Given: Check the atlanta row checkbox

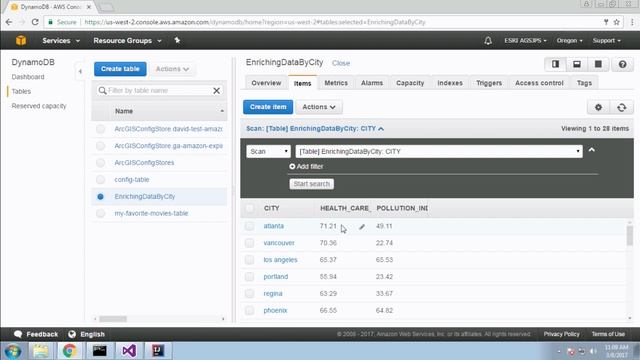Looking at the screenshot, I should coord(249,226).
